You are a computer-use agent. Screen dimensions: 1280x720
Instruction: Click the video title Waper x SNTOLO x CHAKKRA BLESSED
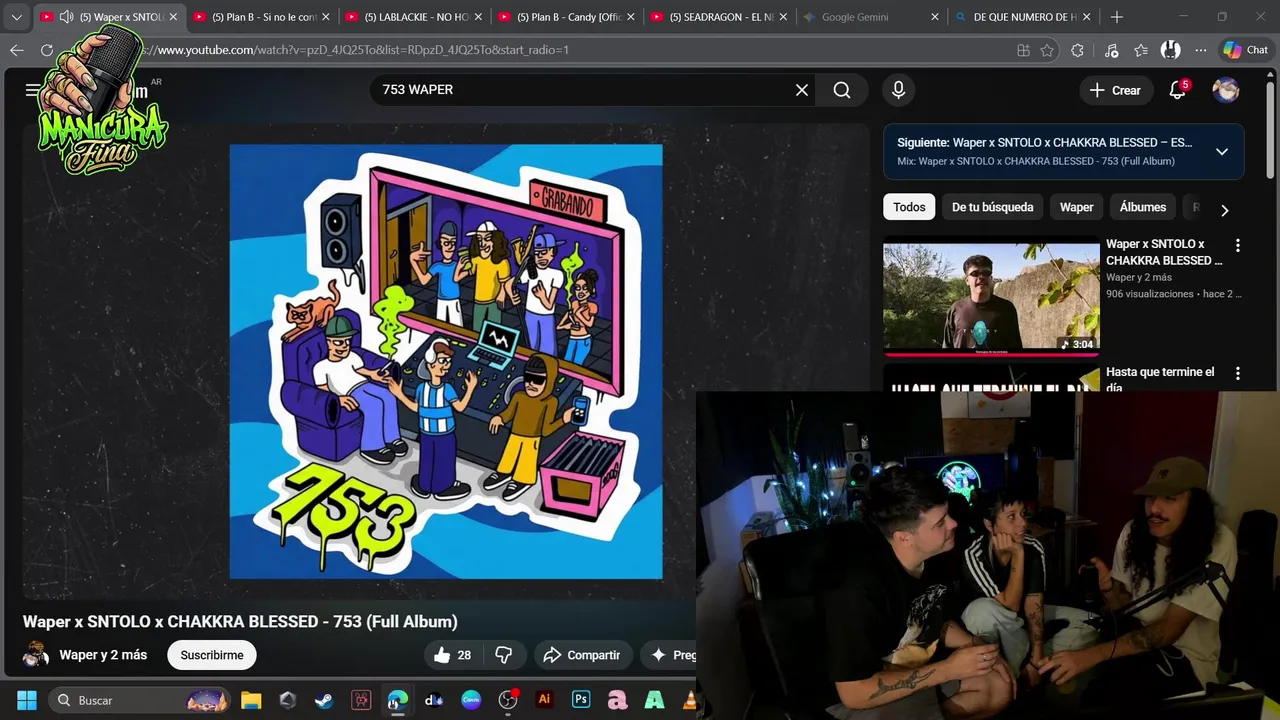(x=240, y=621)
